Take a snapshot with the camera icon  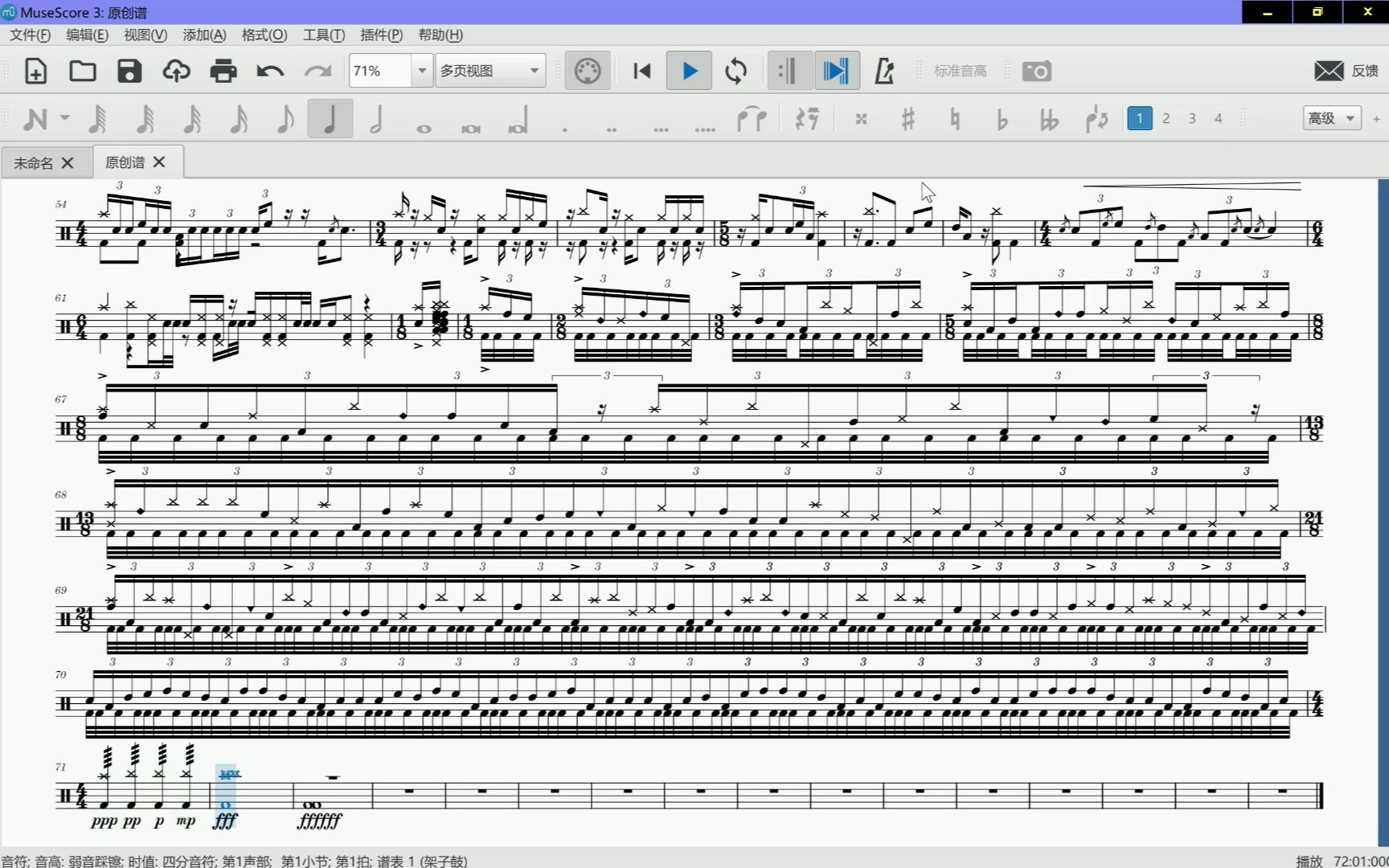click(x=1036, y=72)
